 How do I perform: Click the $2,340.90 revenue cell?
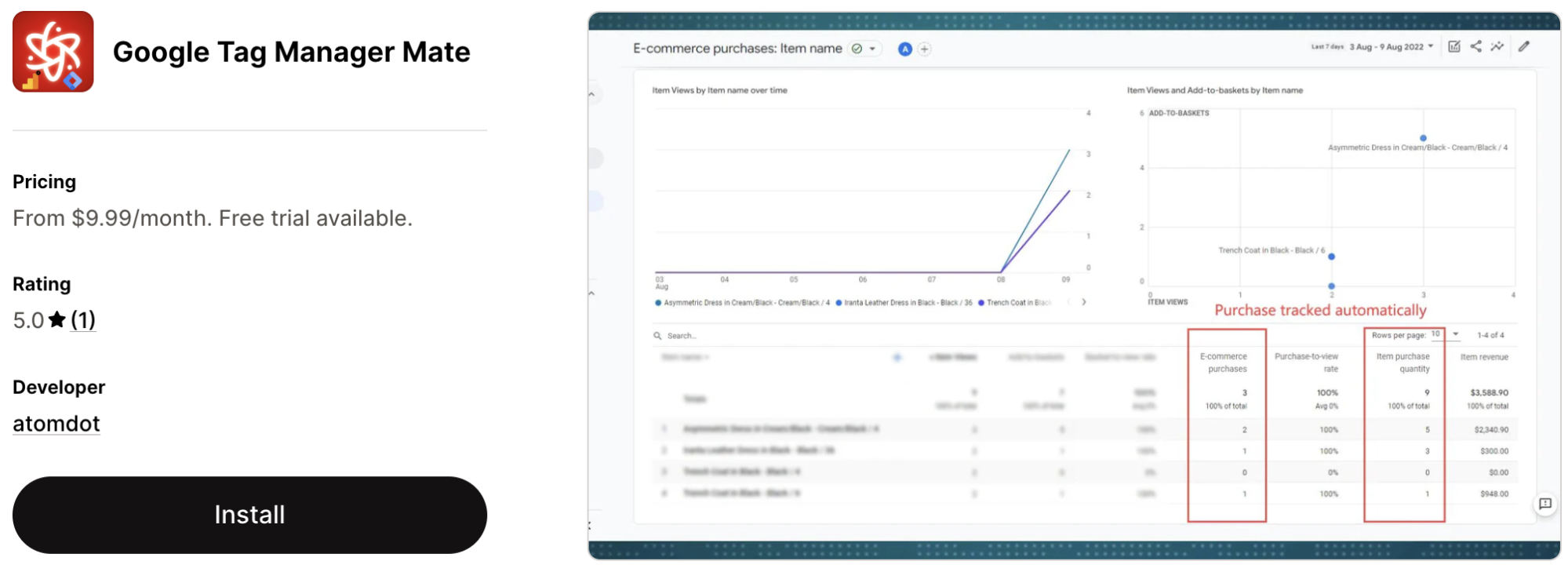tap(1491, 430)
